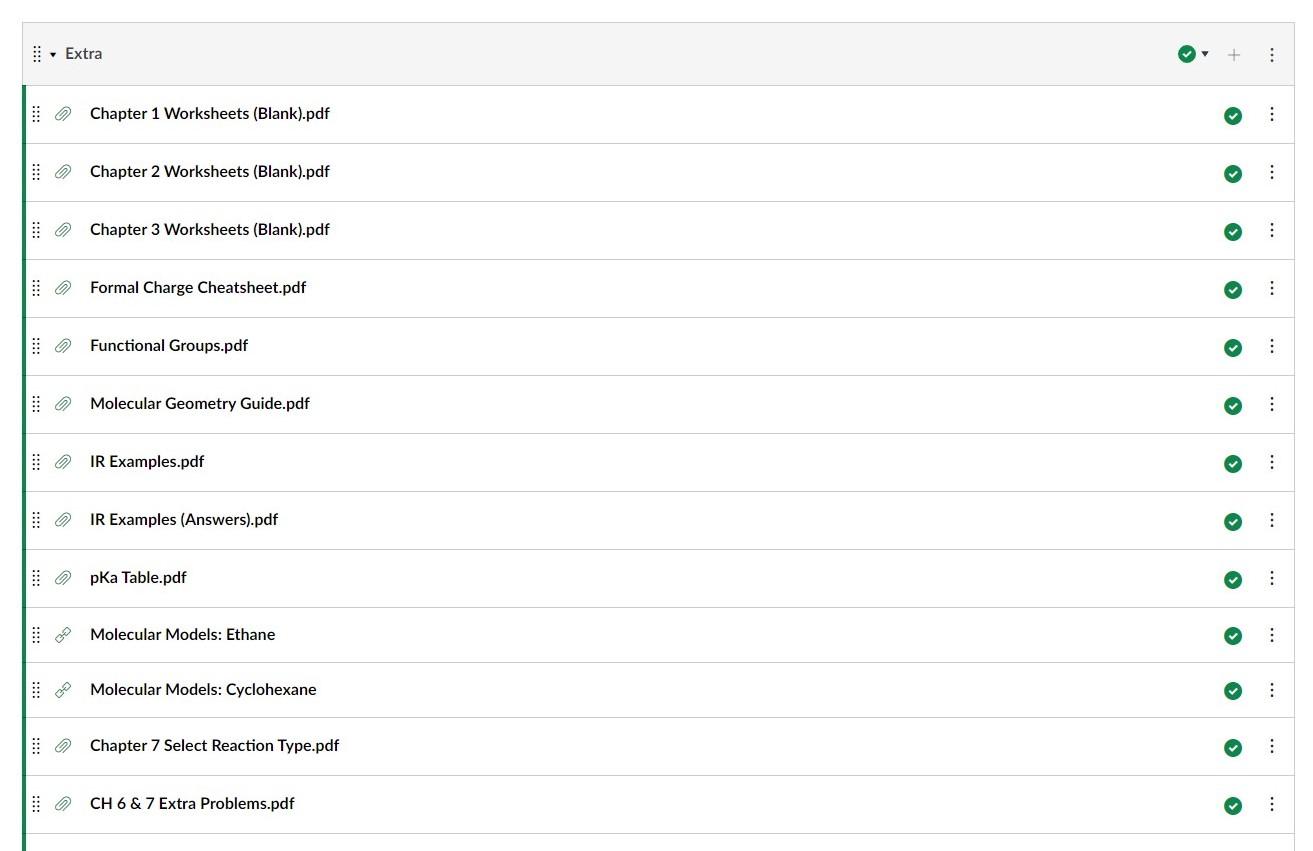Click the paperclip icon beside Functional Groups.pdf
The width and height of the screenshot is (1313, 851).
(x=63, y=346)
